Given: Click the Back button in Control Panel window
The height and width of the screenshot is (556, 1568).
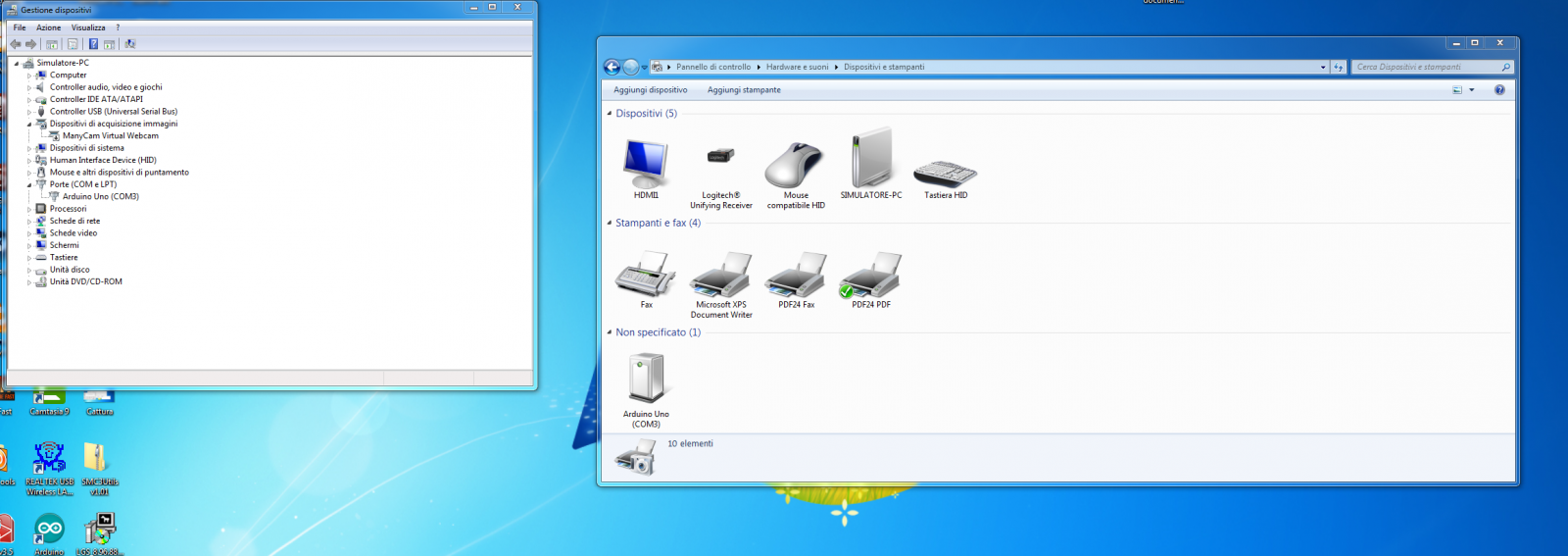Looking at the screenshot, I should click(x=612, y=67).
